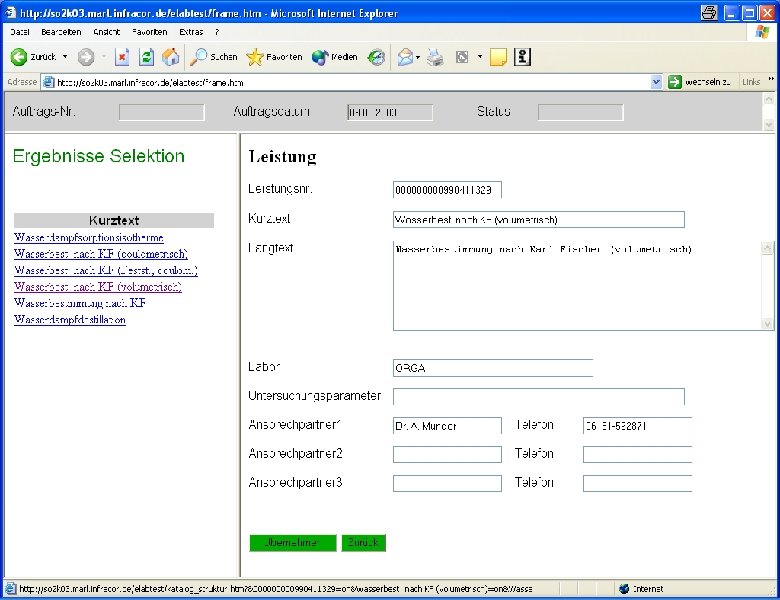Click the top frame scrollbar up arrow
The image size is (780, 600).
tap(769, 99)
